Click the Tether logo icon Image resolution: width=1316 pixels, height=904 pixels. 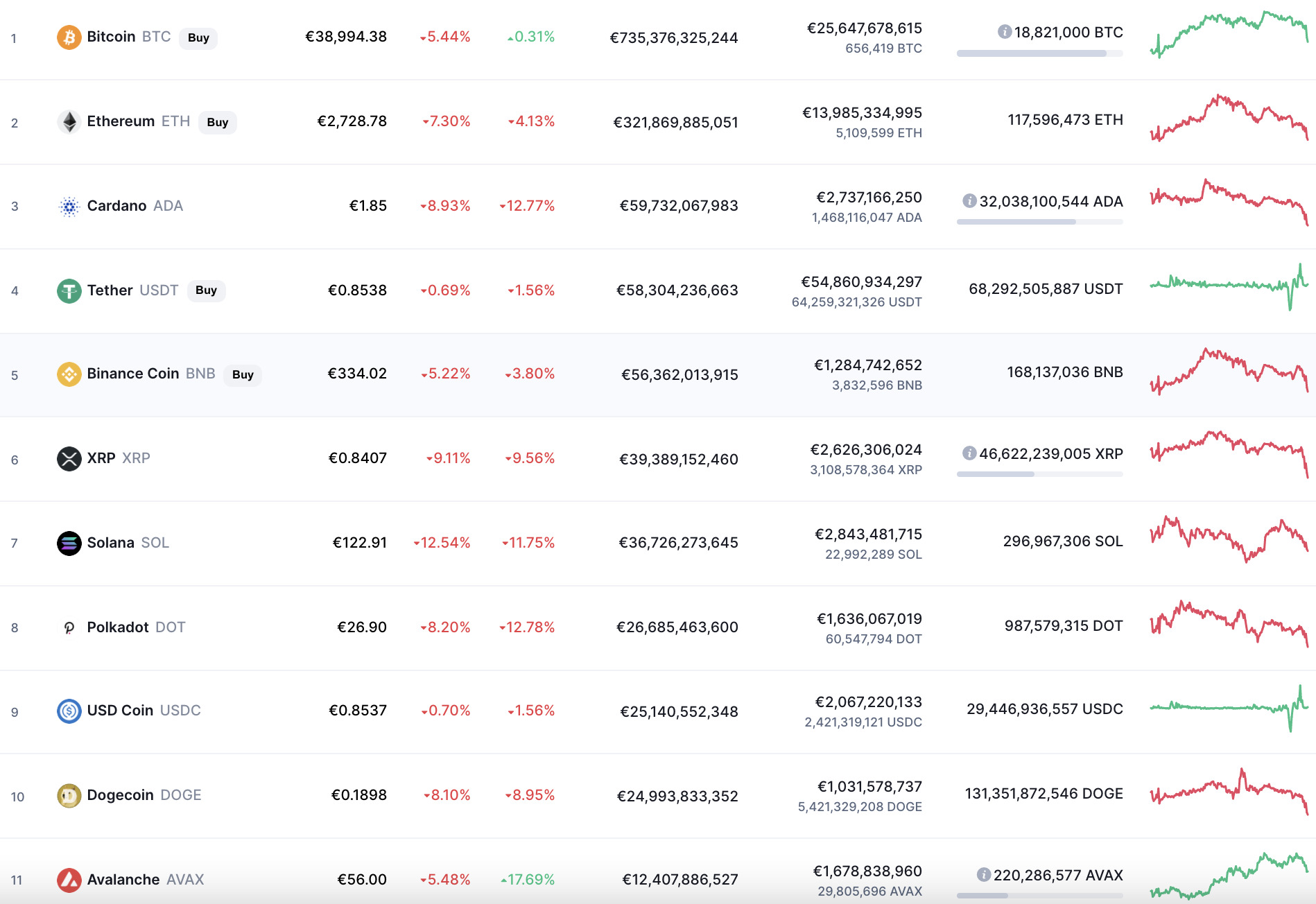[x=69, y=290]
